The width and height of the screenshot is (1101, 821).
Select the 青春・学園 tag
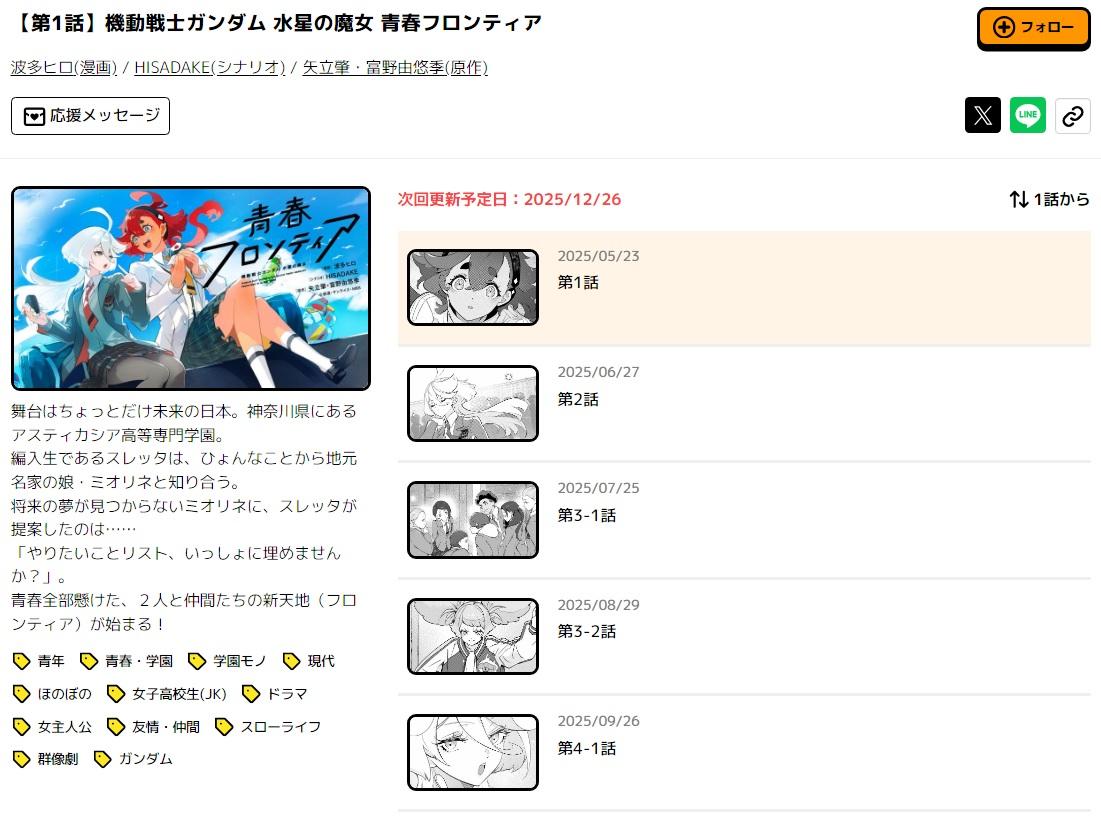click(126, 661)
